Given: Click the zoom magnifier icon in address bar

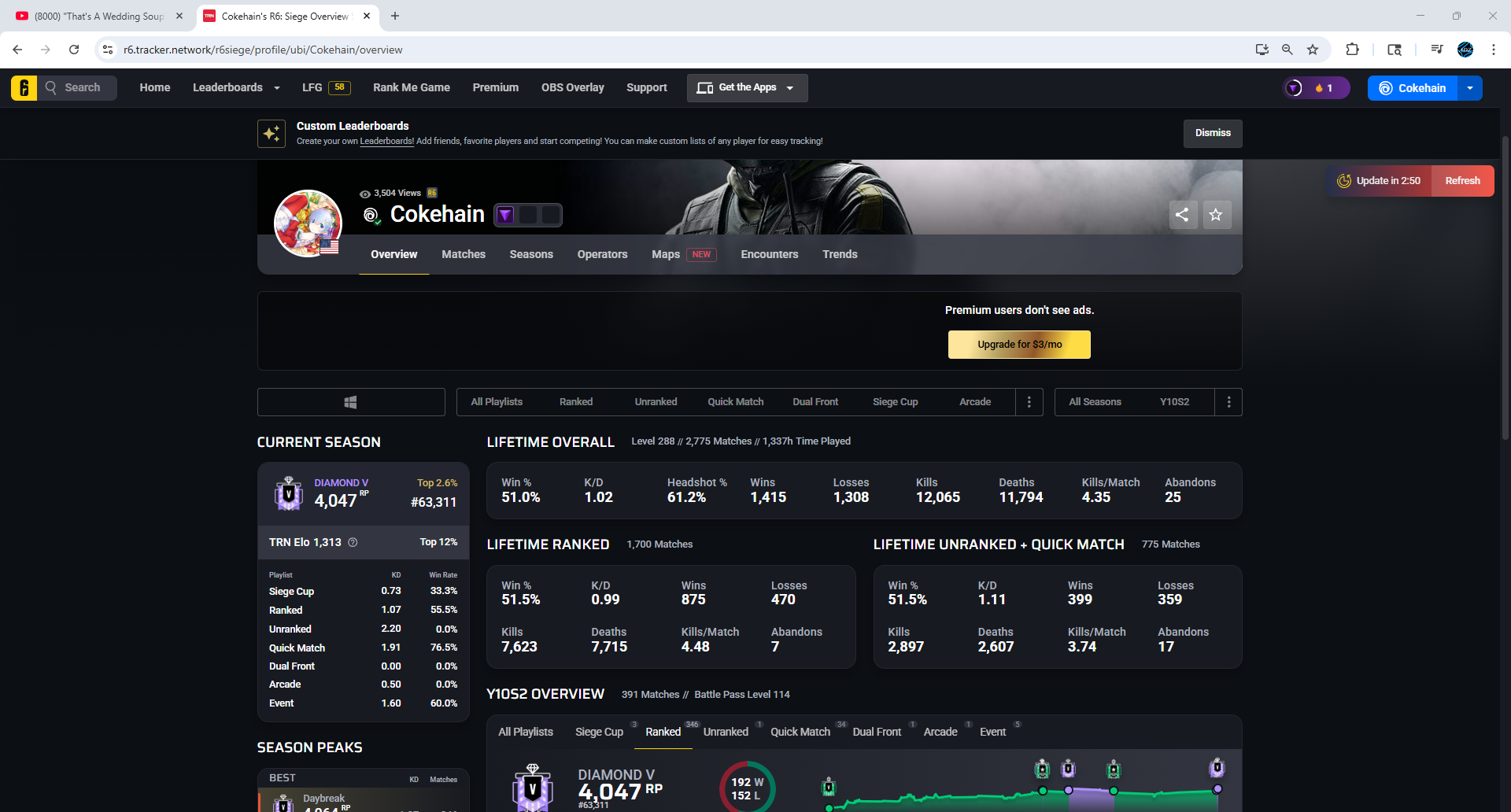Looking at the screenshot, I should [1287, 50].
